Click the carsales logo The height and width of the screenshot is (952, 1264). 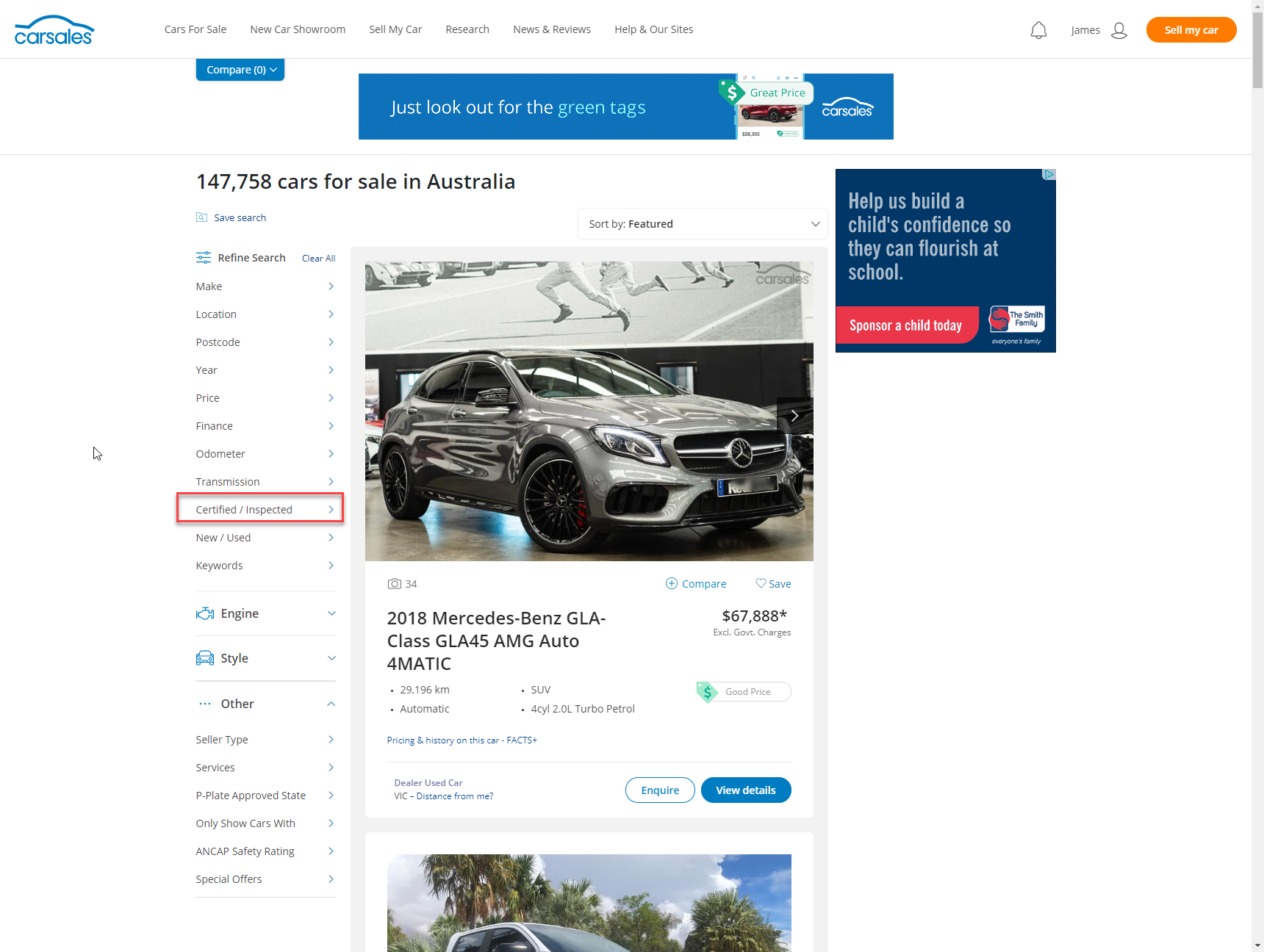click(54, 30)
